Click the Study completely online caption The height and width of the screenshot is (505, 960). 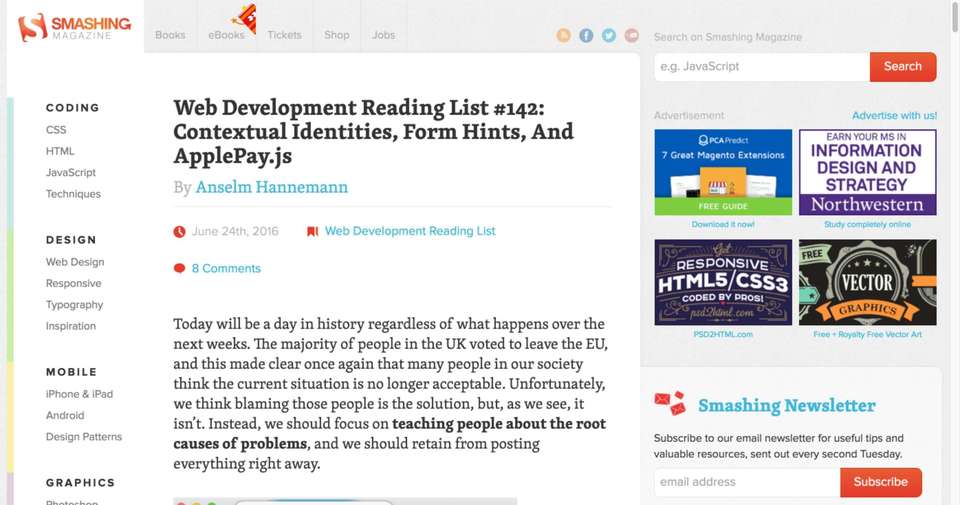868,225
